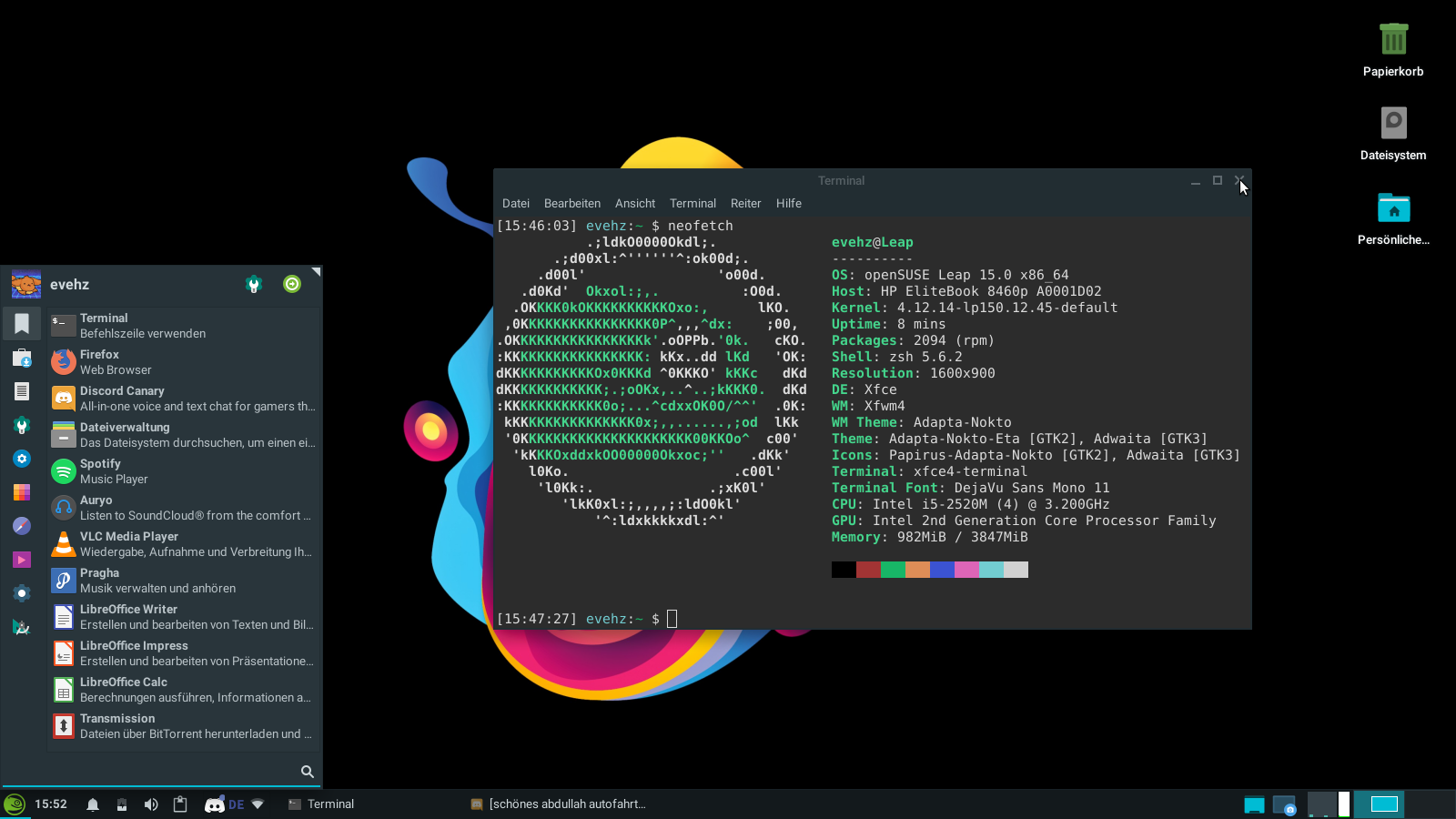
Task: Click the evehz user avatar in menu
Action: tap(26, 284)
